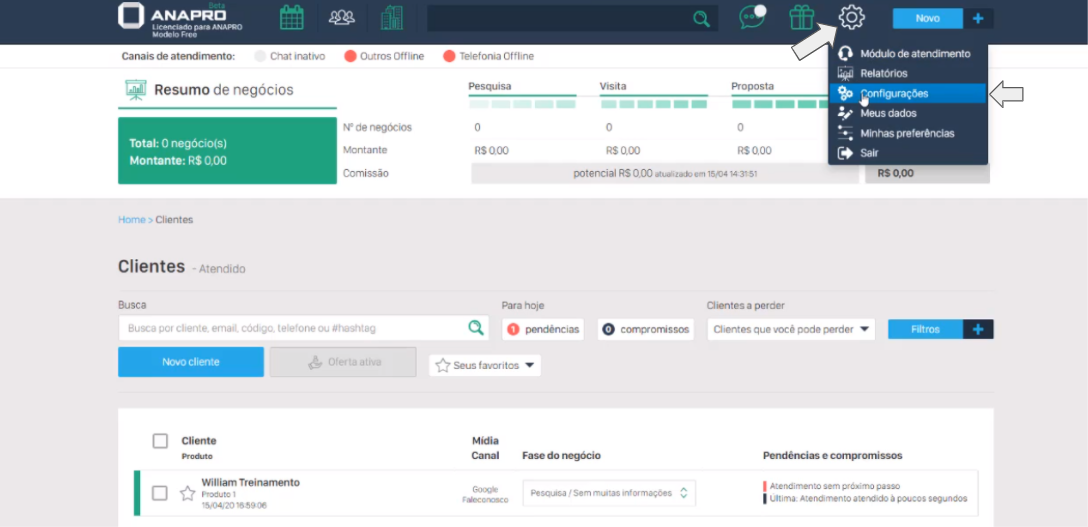Select Configurações from the settings menu
The image size is (1088, 527).
coord(894,93)
